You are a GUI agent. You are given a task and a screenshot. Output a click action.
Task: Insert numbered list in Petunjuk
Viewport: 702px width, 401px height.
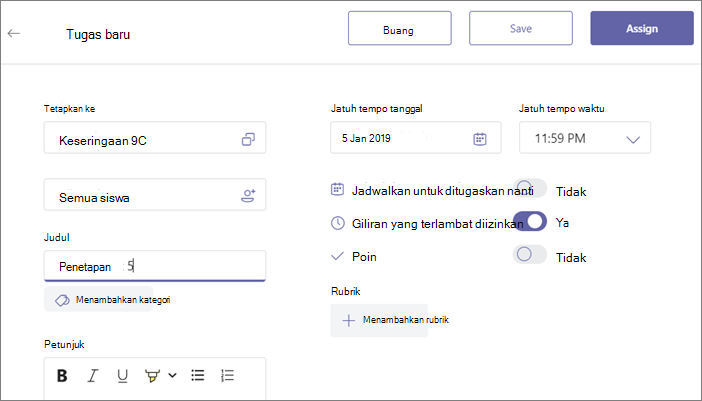tap(227, 375)
